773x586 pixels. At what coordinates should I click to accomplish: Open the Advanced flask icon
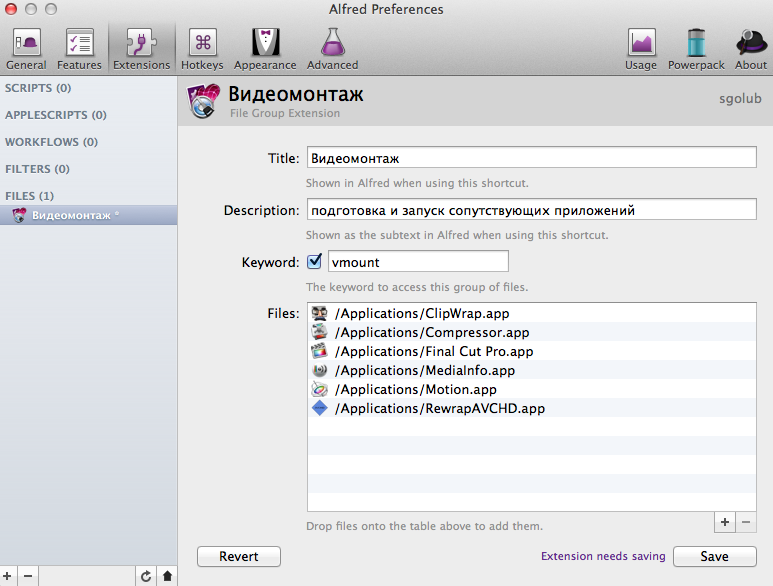pyautogui.click(x=332, y=49)
